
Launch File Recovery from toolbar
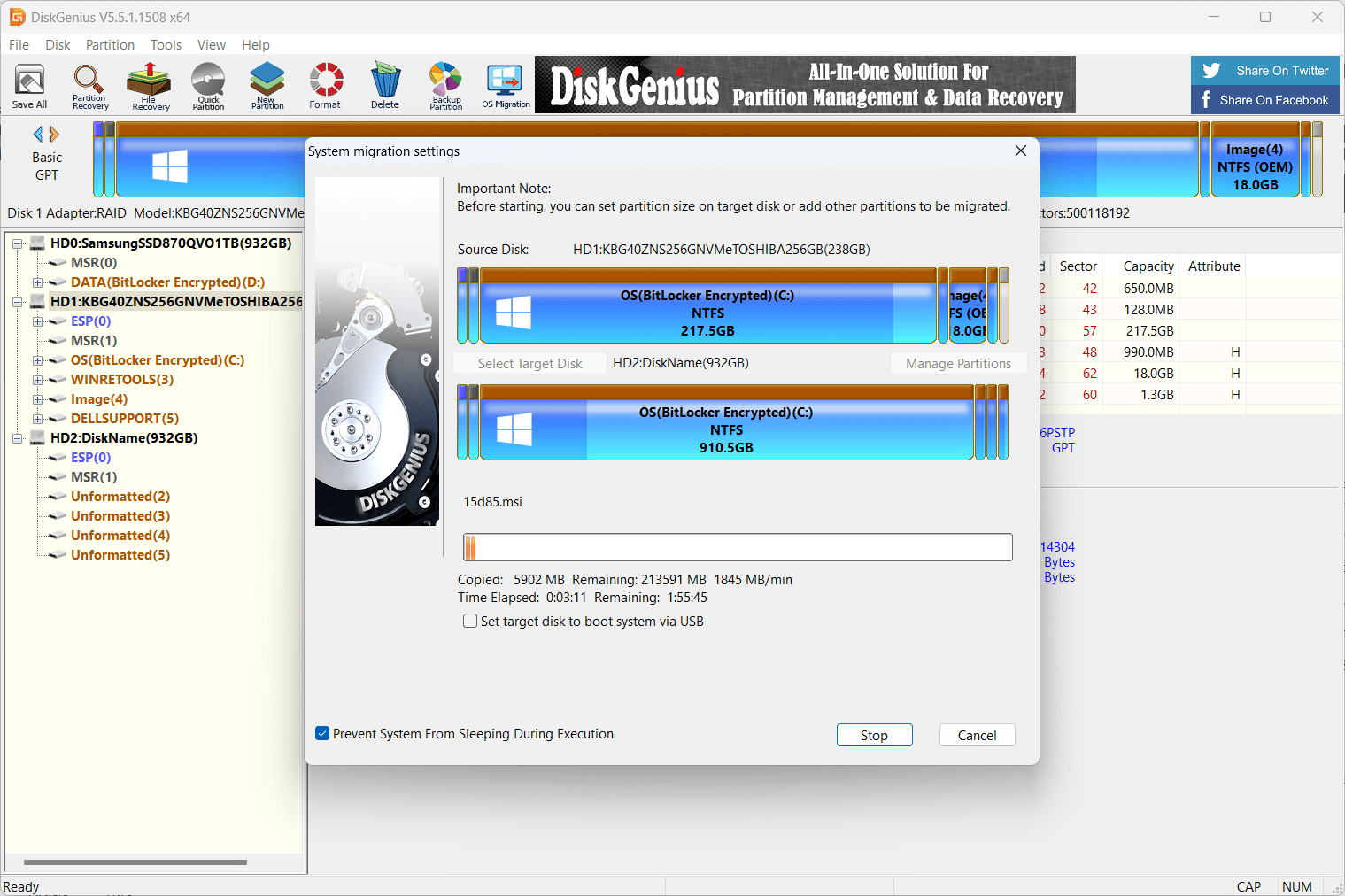(x=150, y=86)
